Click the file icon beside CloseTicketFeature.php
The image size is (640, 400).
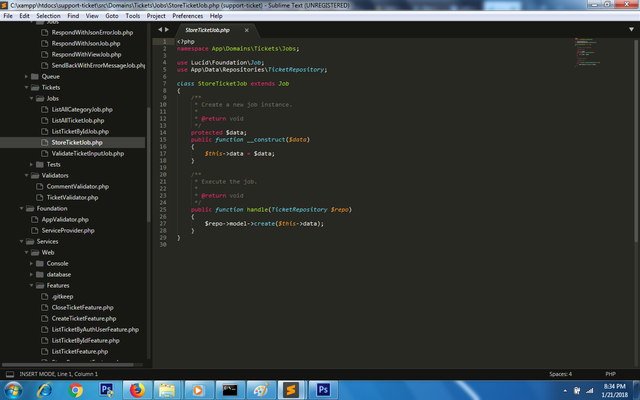point(44,308)
